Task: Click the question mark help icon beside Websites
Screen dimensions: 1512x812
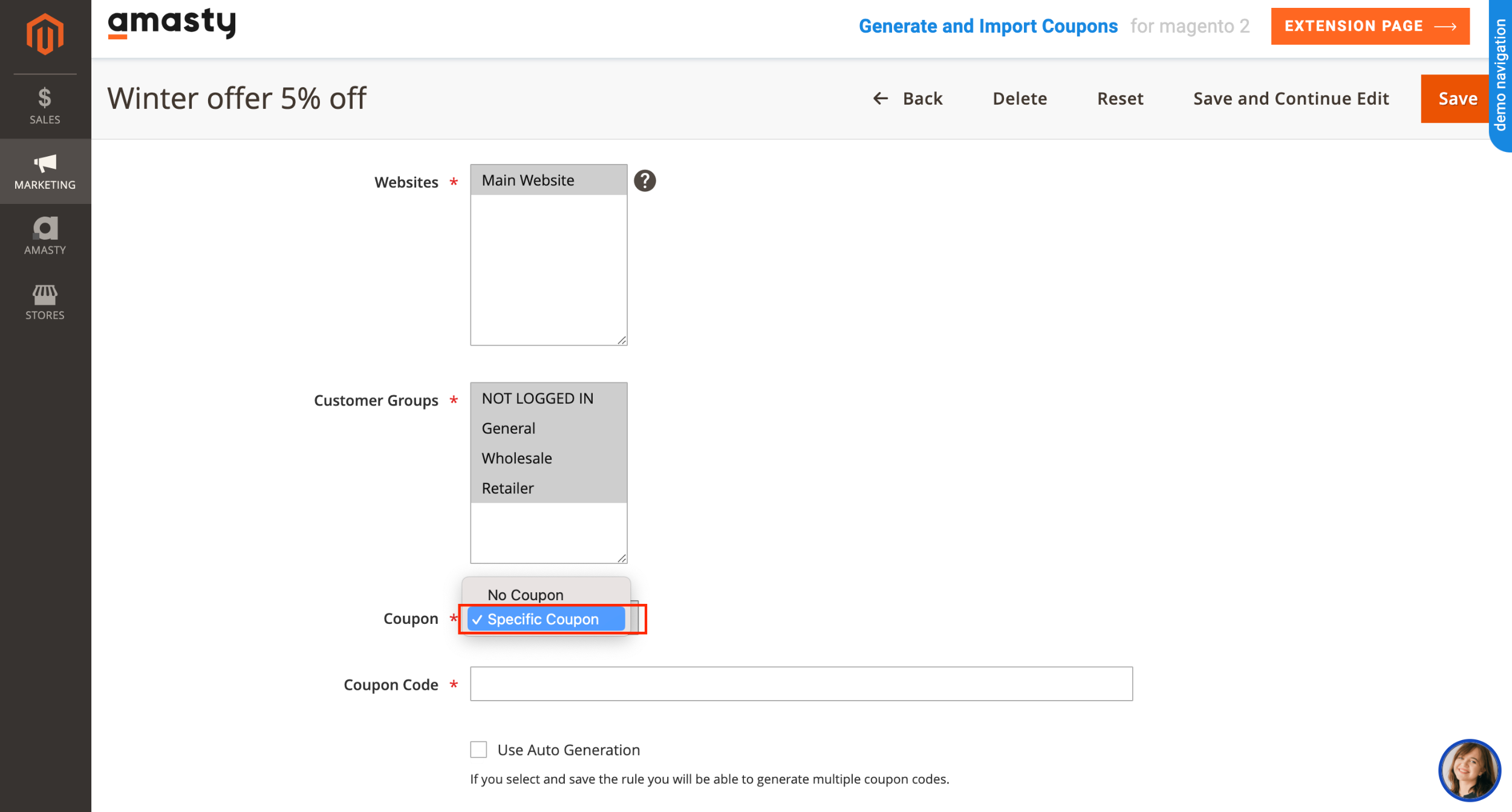Action: [x=645, y=180]
